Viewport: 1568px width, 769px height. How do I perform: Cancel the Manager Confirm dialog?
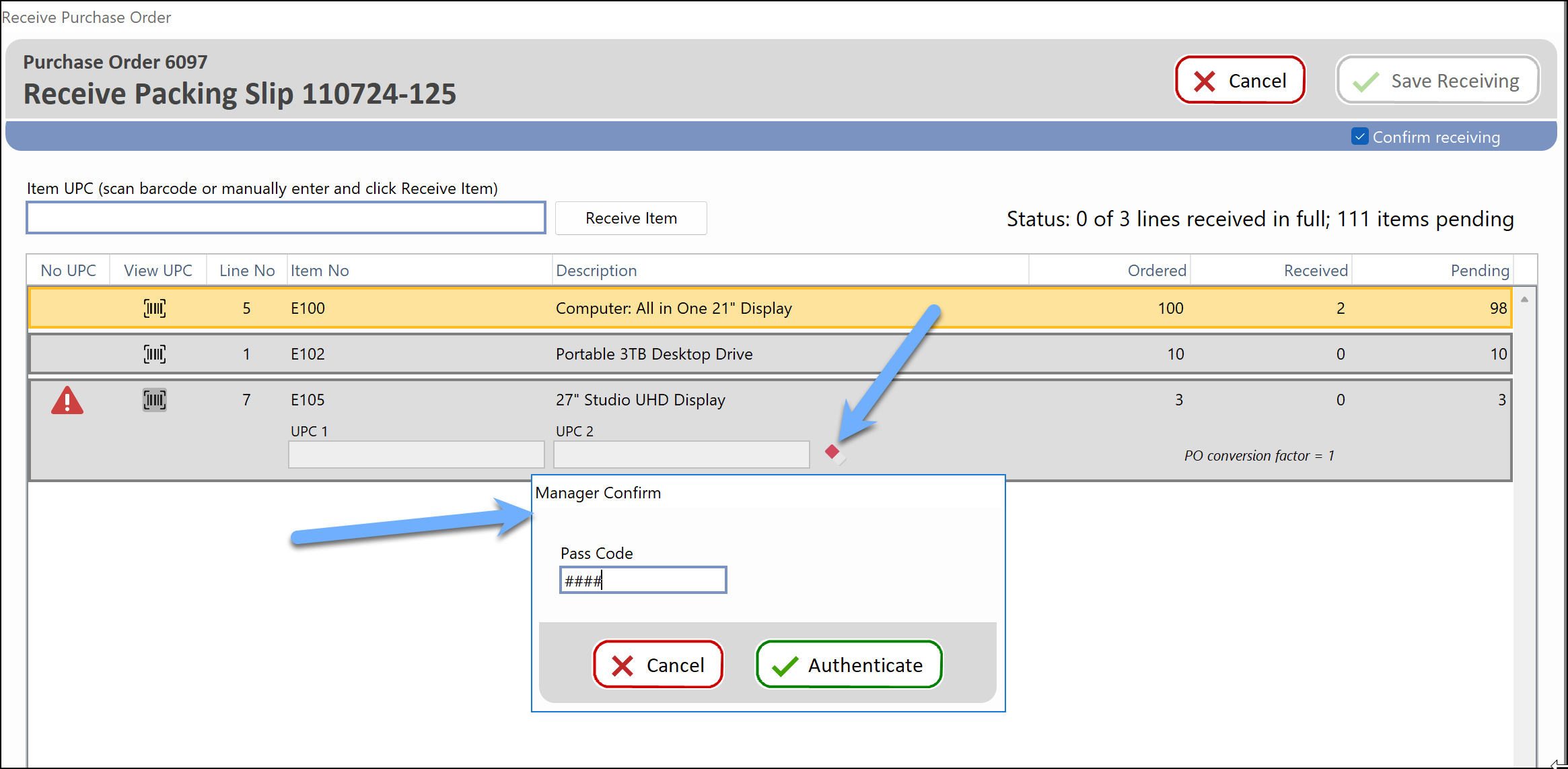(x=657, y=665)
